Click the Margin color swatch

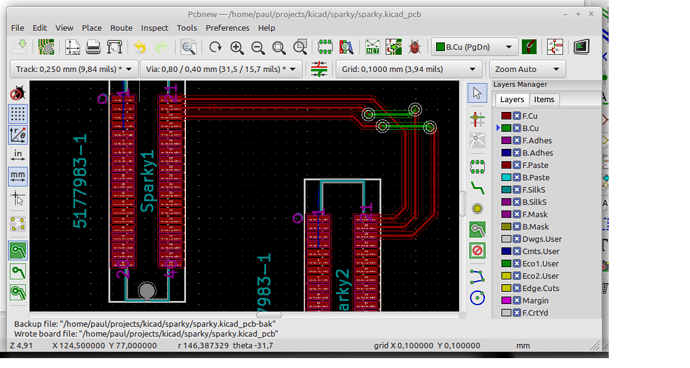[x=506, y=301]
